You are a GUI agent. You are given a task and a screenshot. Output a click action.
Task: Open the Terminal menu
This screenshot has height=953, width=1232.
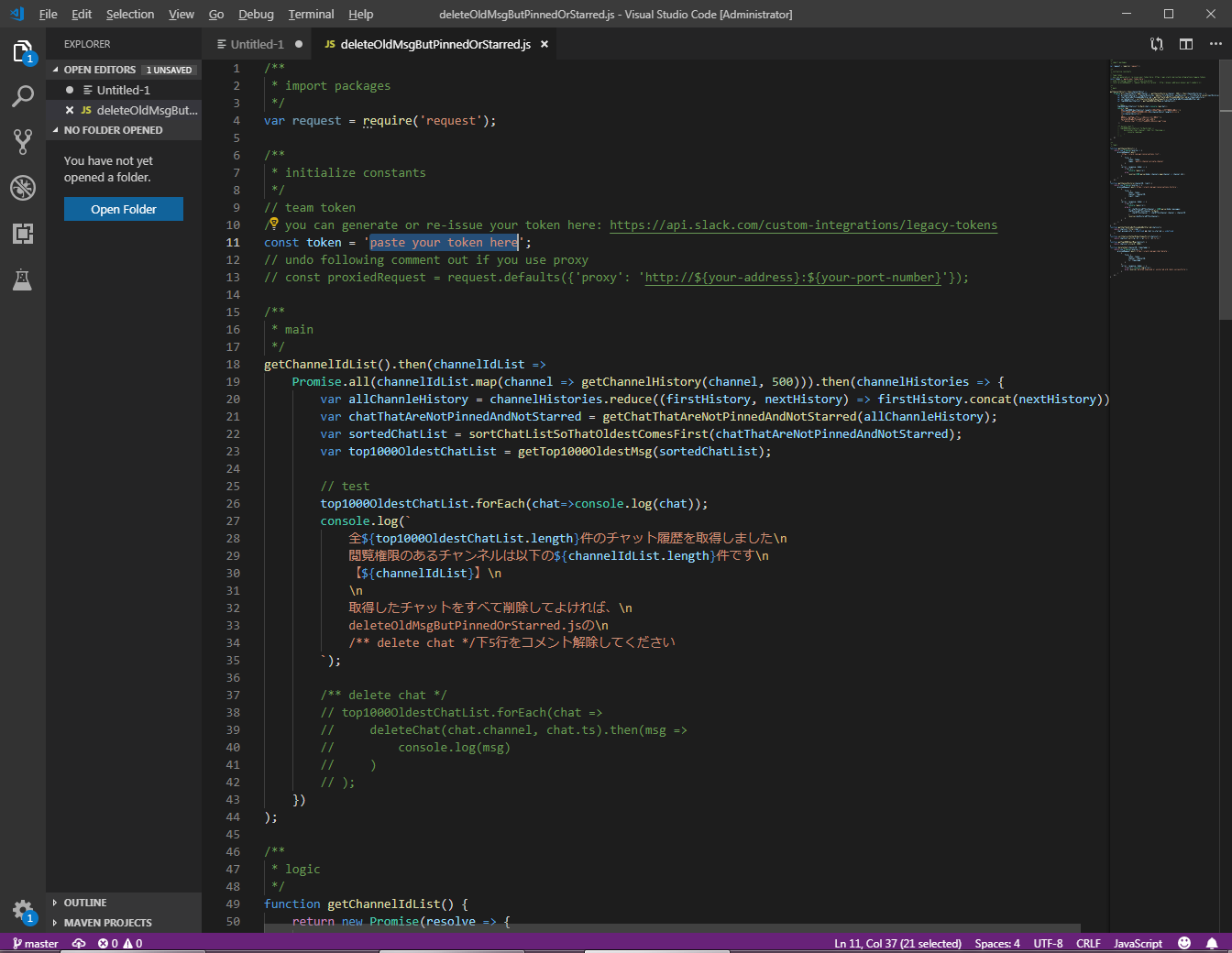tap(311, 14)
